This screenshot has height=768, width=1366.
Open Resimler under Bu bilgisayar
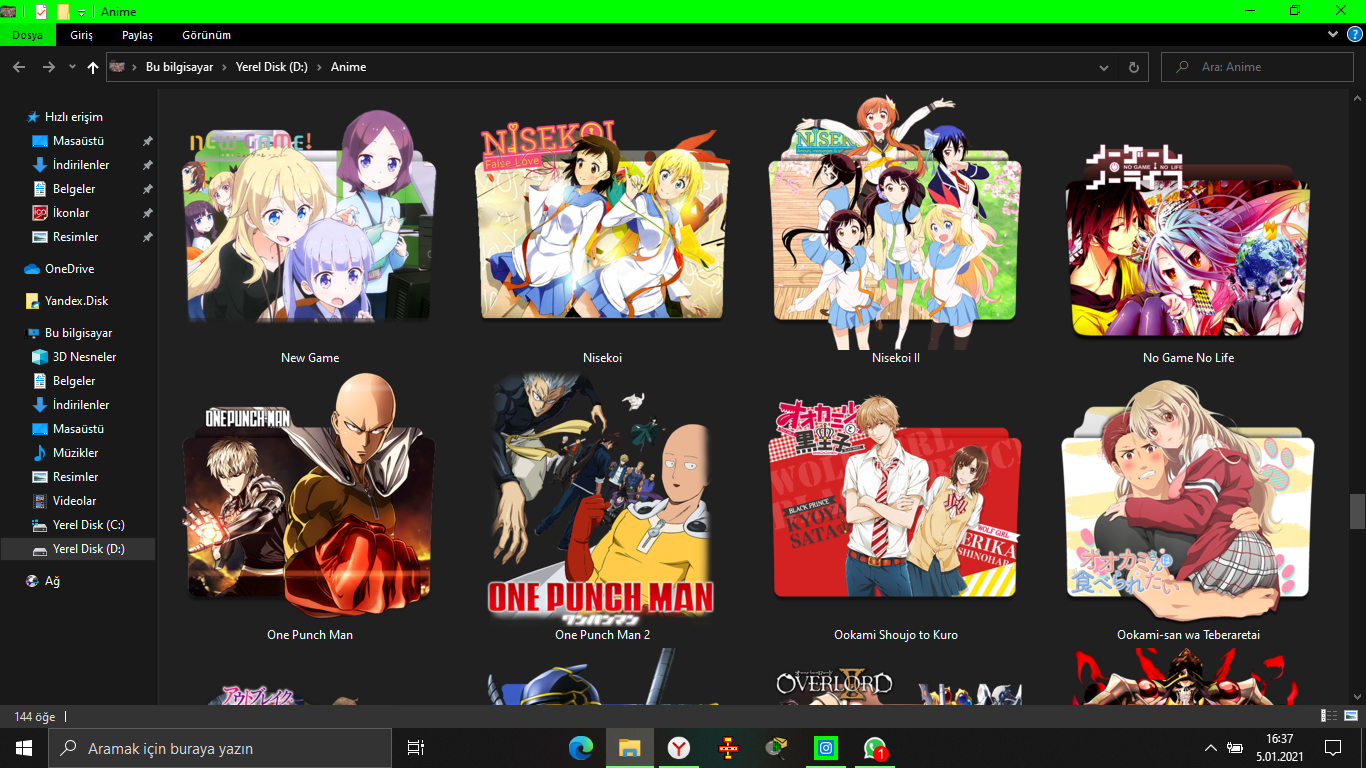(75, 477)
